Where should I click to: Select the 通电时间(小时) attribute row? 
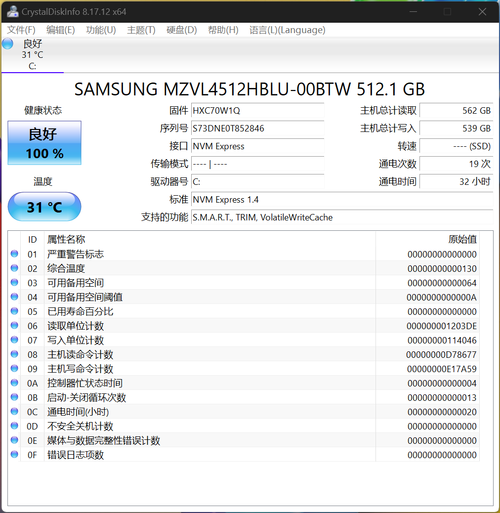pyautogui.click(x=243, y=412)
